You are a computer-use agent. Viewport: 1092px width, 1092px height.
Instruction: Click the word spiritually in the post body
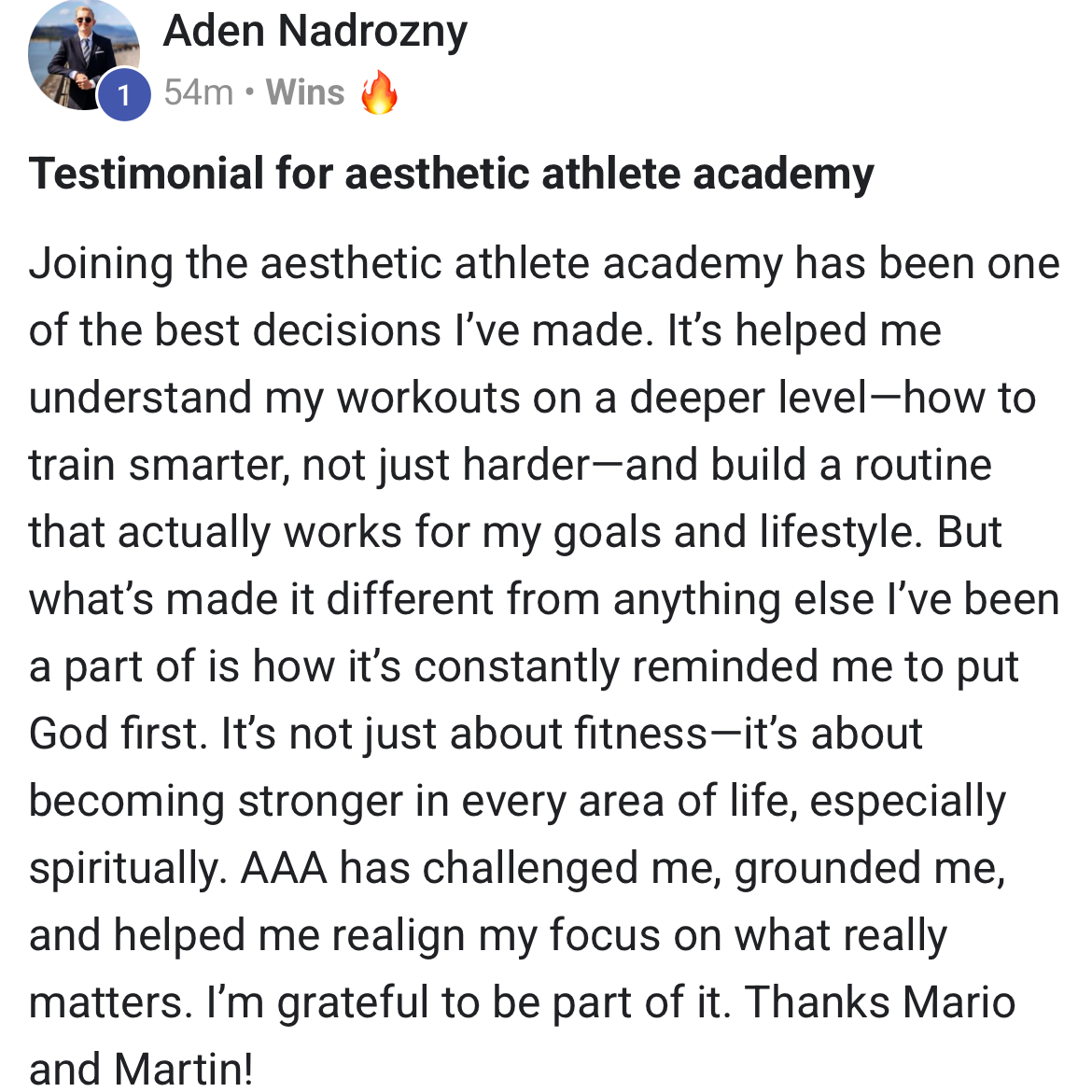128,870
